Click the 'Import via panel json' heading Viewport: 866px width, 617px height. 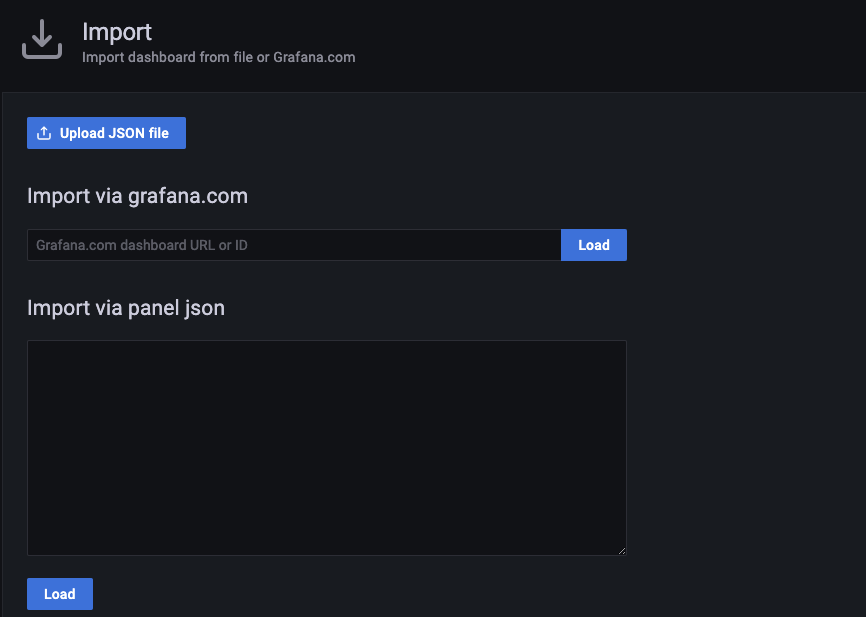126,308
